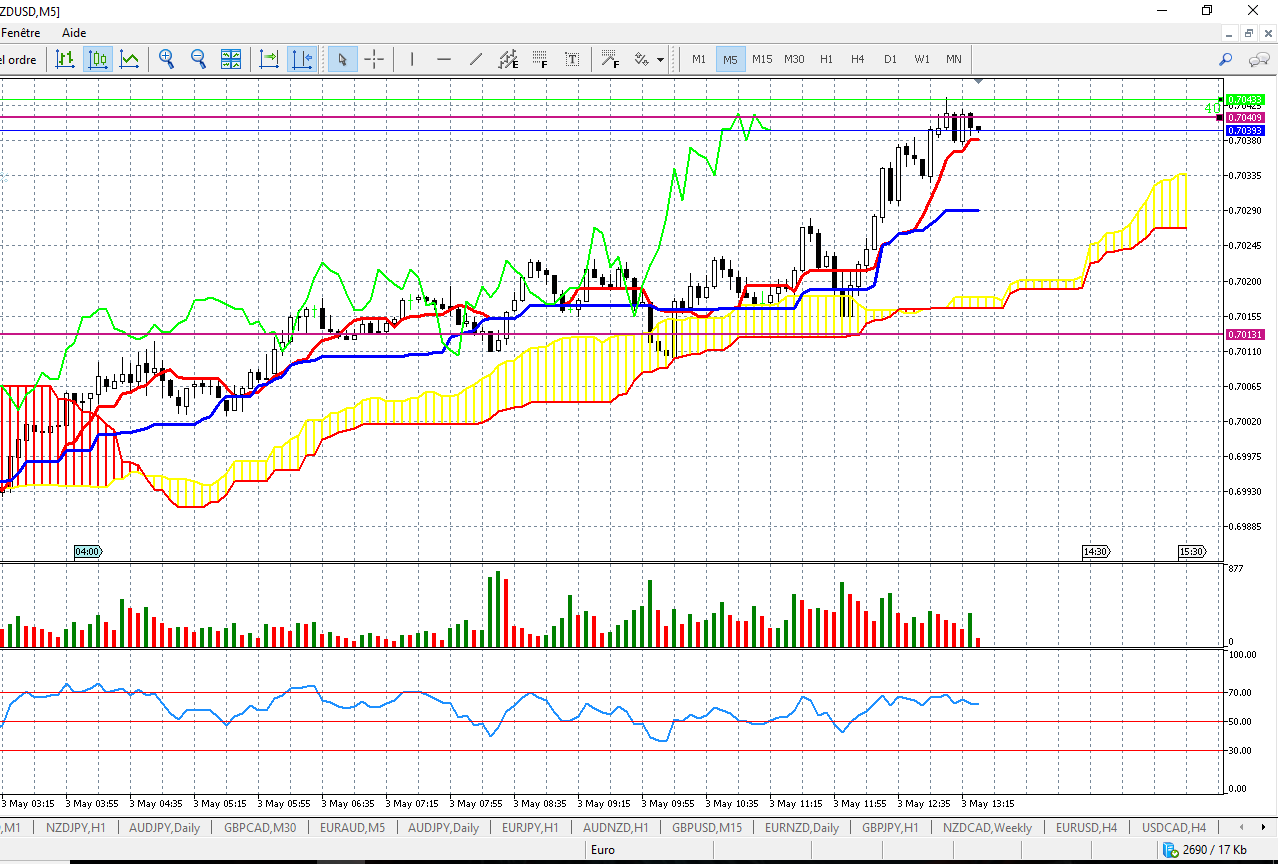Open the AUDNZD,H1 chart tab
The height and width of the screenshot is (864, 1278).
coord(615,828)
